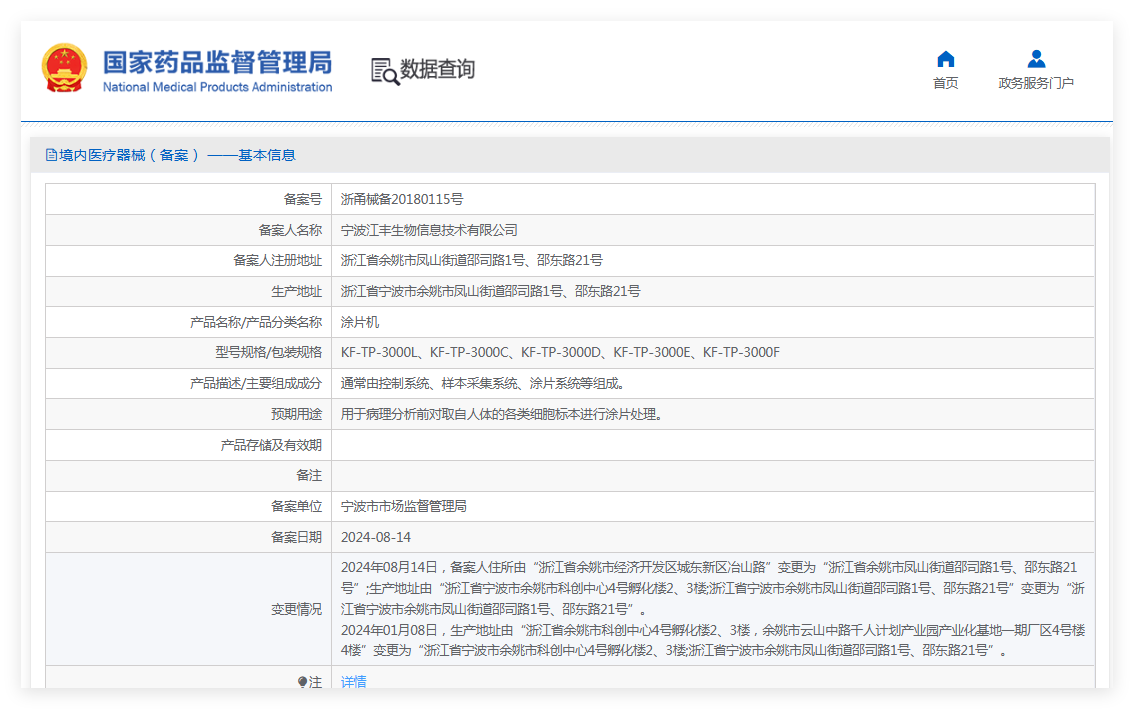Click the 2024年08月14日 change record text
The height and width of the screenshot is (709, 1134).
coord(712,588)
